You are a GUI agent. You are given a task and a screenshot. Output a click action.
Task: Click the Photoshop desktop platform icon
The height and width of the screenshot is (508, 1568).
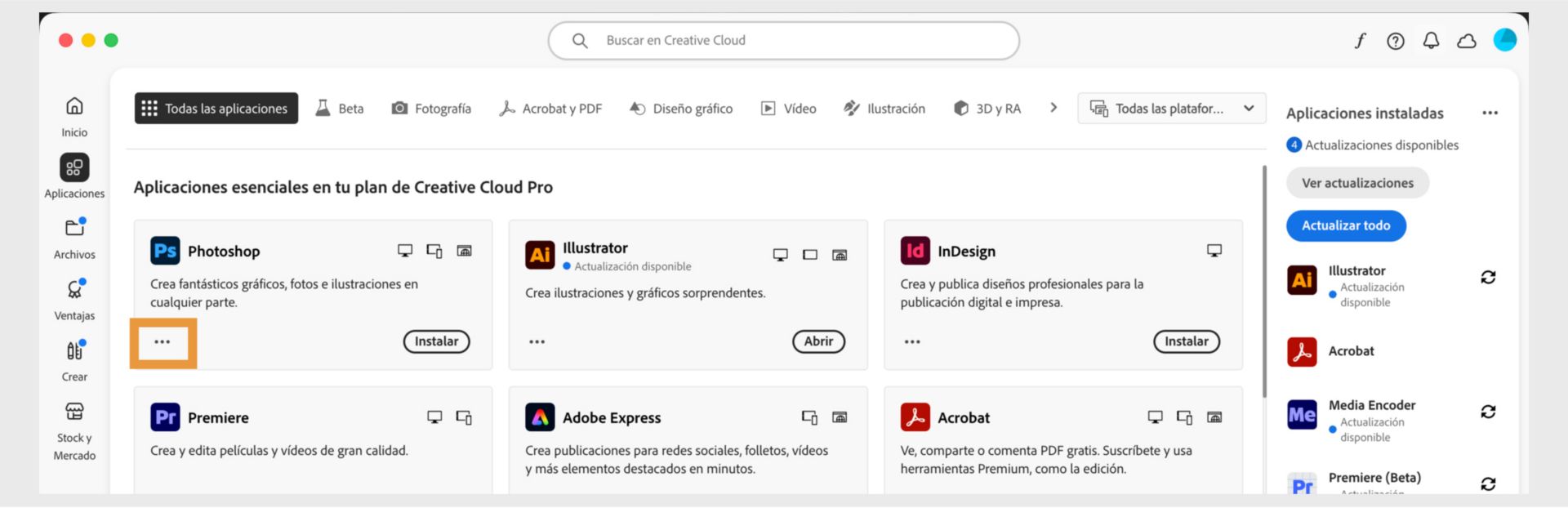(405, 251)
